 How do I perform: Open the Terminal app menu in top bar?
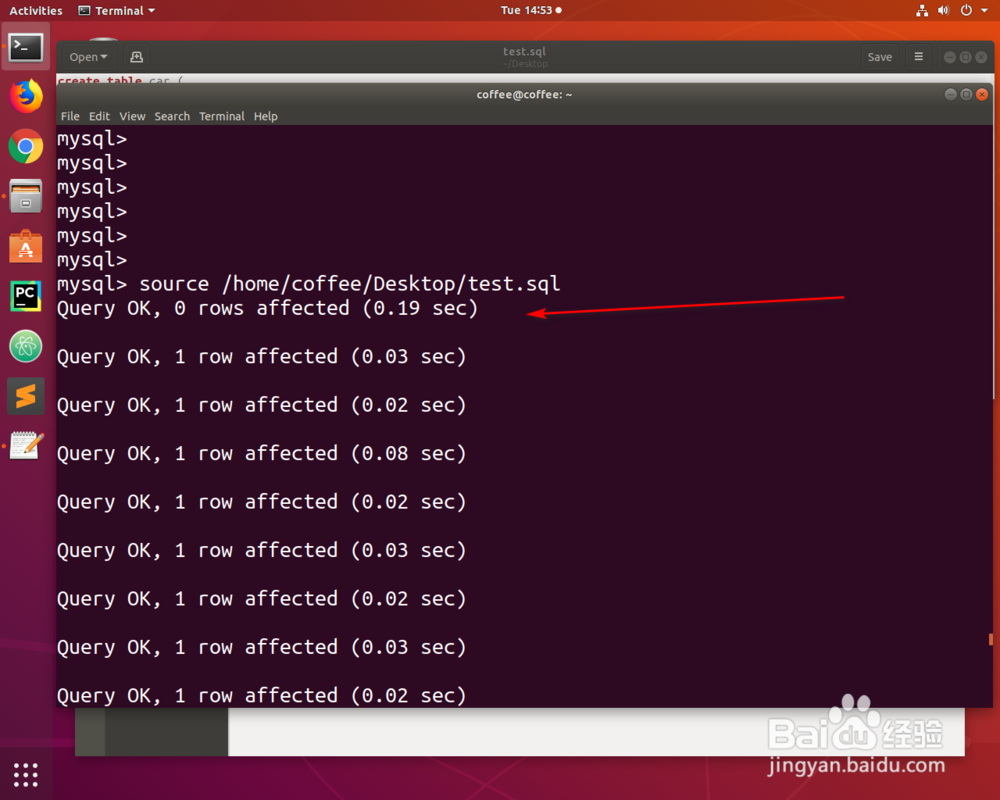117,10
